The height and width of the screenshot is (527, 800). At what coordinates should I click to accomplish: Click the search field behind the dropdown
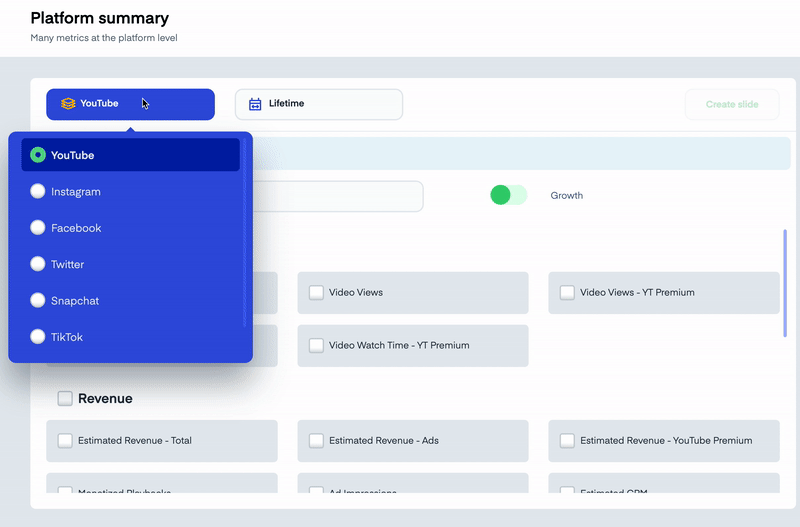tap(338, 196)
